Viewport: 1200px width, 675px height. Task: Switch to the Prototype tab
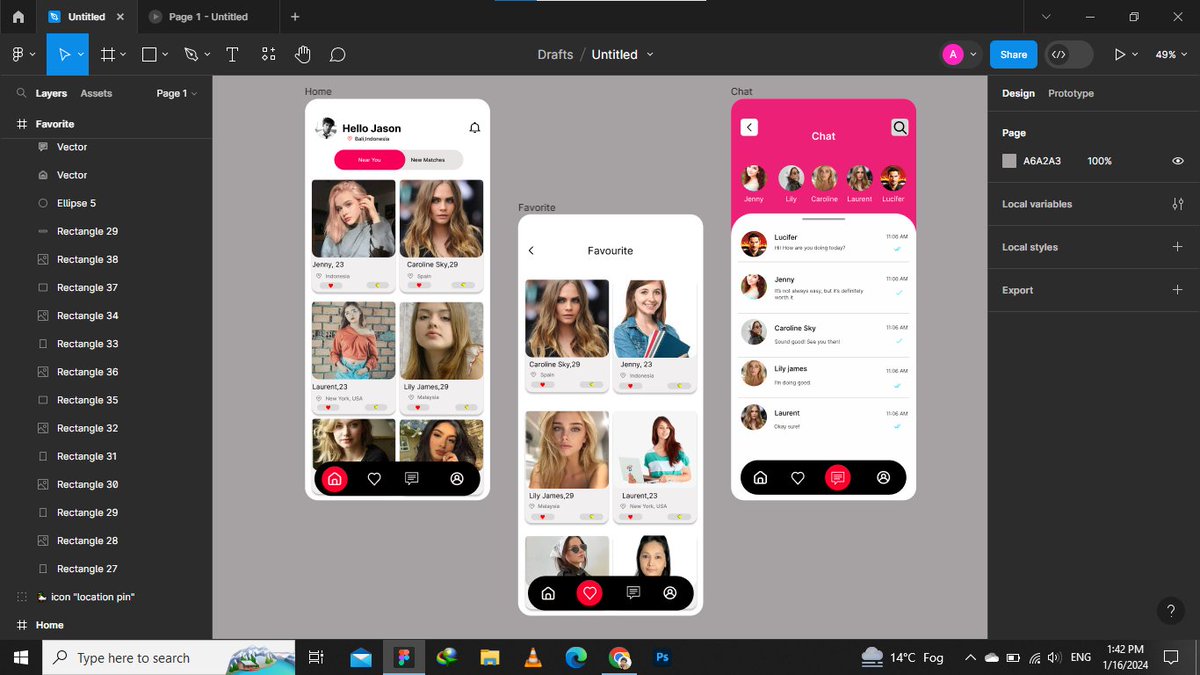pos(1071,93)
